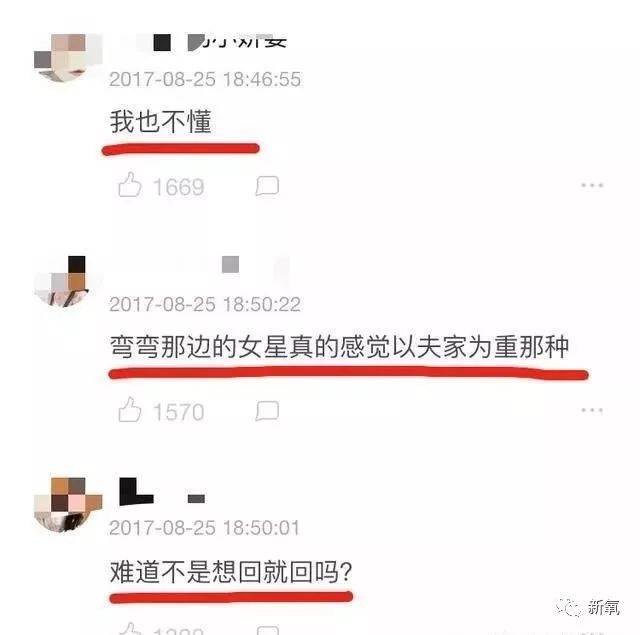The image size is (640, 635).
Task: Open the third commenter's username
Action: [162, 492]
